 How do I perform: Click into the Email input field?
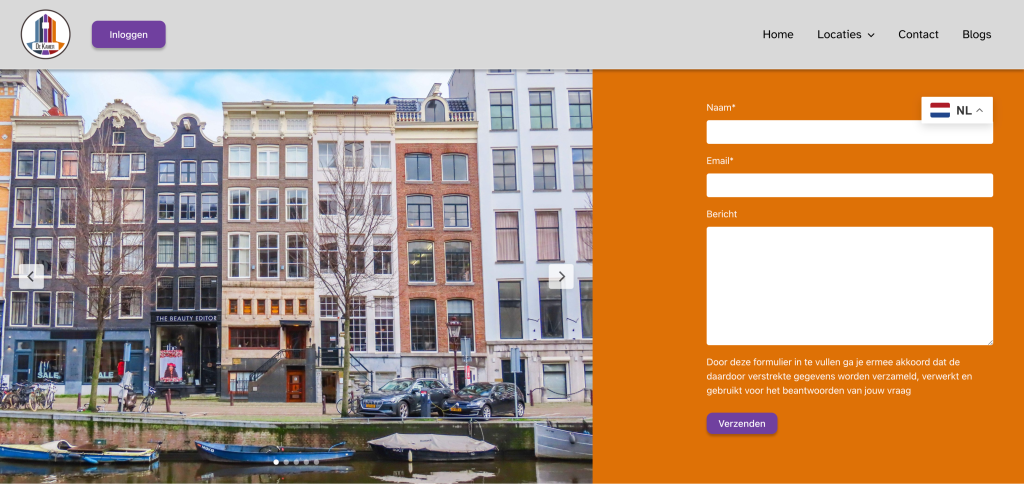849,185
